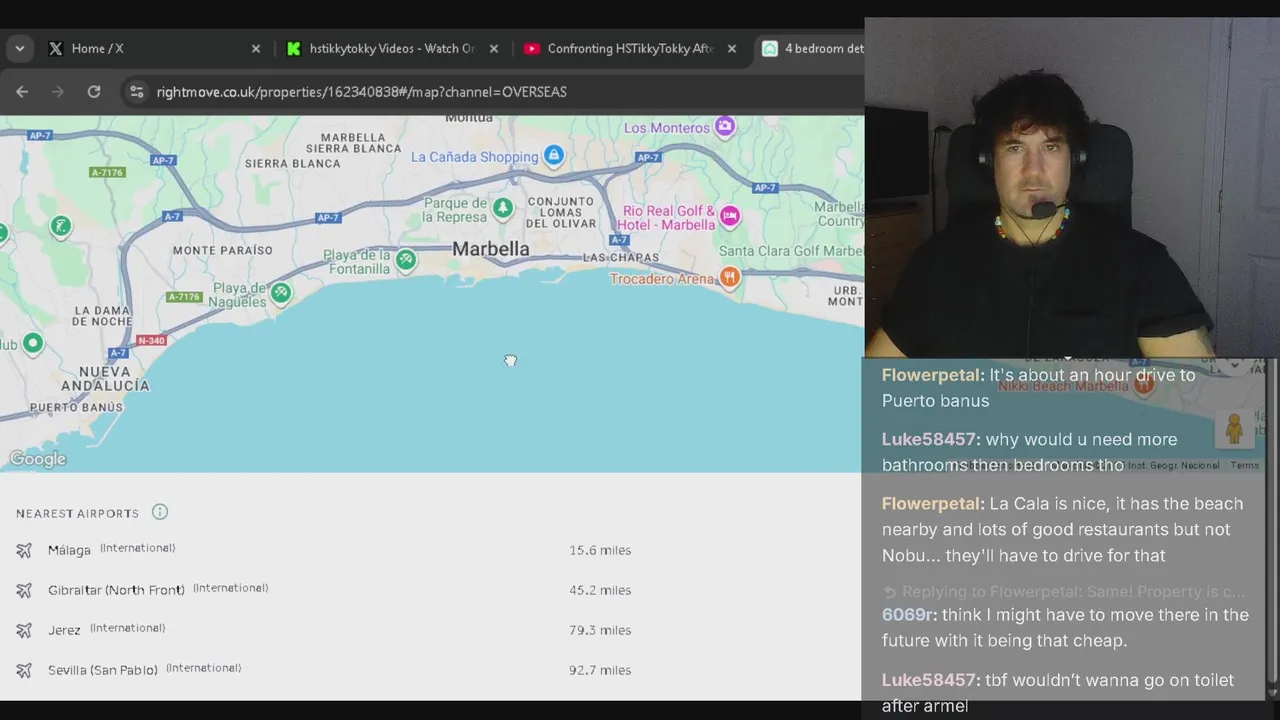
Task: Select Málaga airport name
Action: pyautogui.click(x=69, y=550)
